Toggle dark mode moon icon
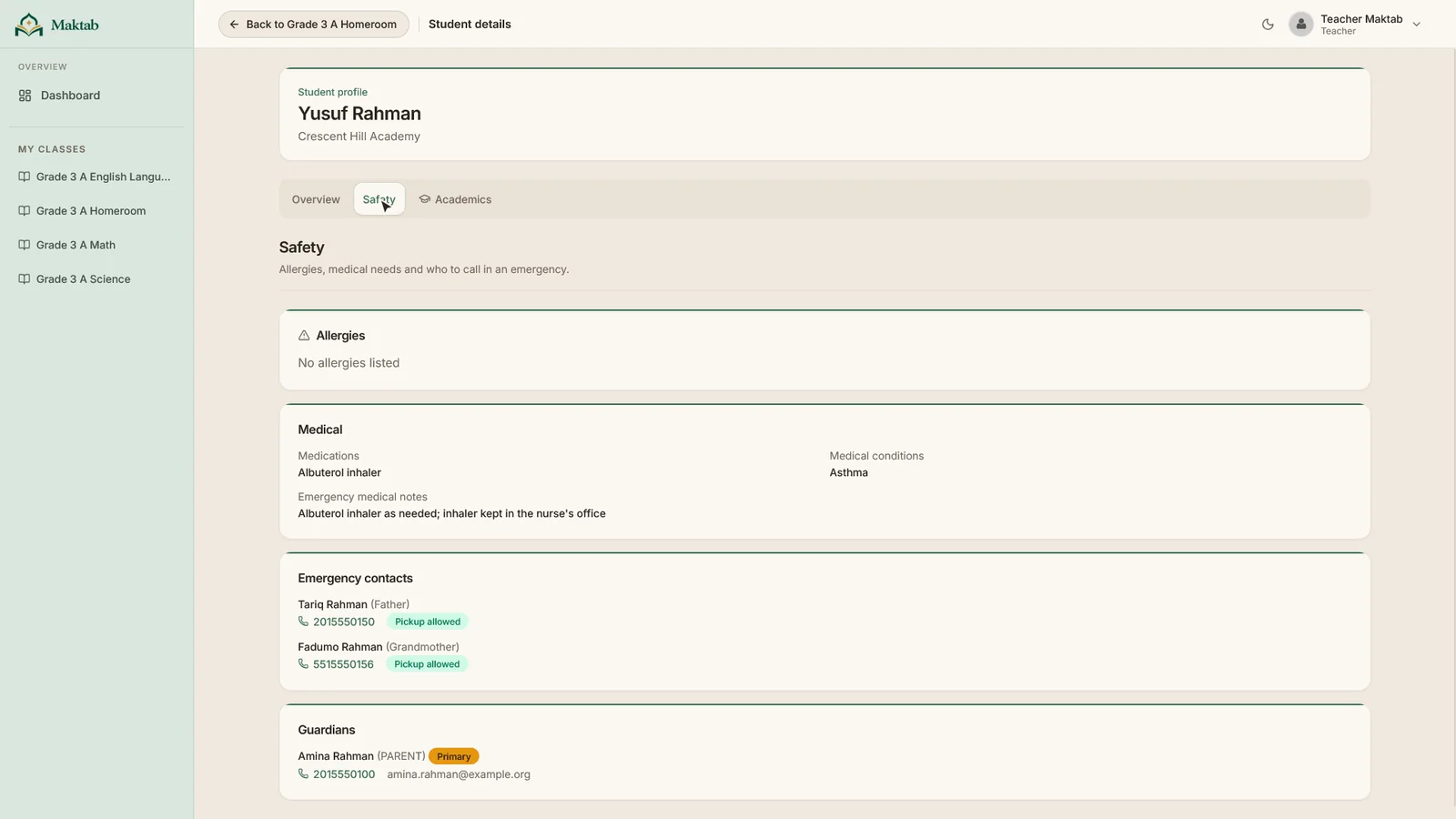Viewport: 1456px width, 819px height. pyautogui.click(x=1268, y=25)
